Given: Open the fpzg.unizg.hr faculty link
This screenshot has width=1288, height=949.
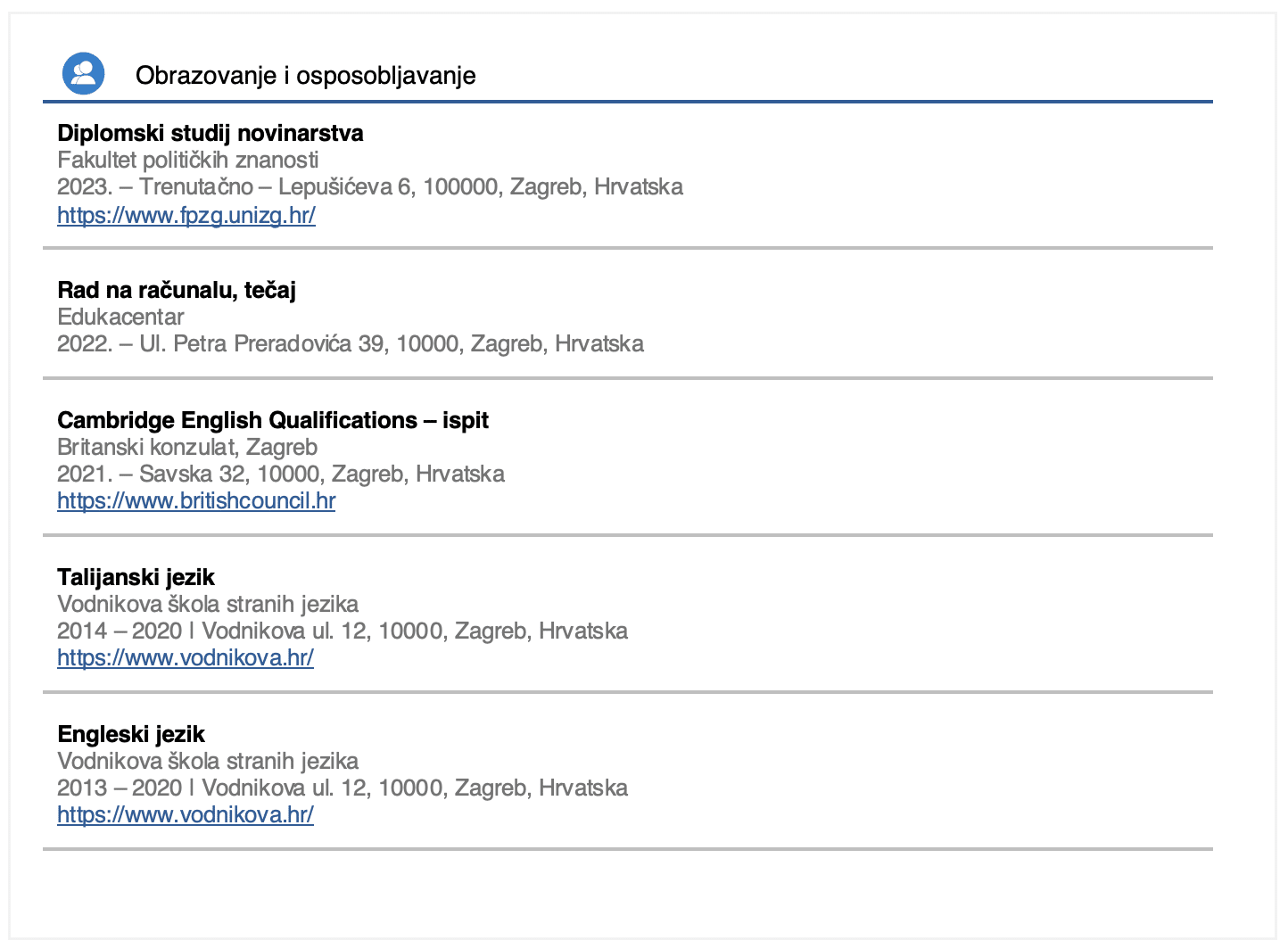Looking at the screenshot, I should click(x=186, y=215).
